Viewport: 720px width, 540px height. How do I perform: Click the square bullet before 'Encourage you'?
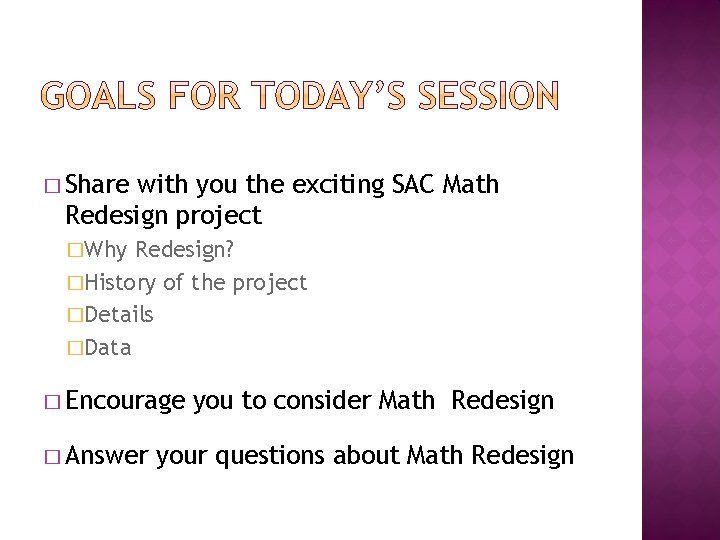point(52,402)
